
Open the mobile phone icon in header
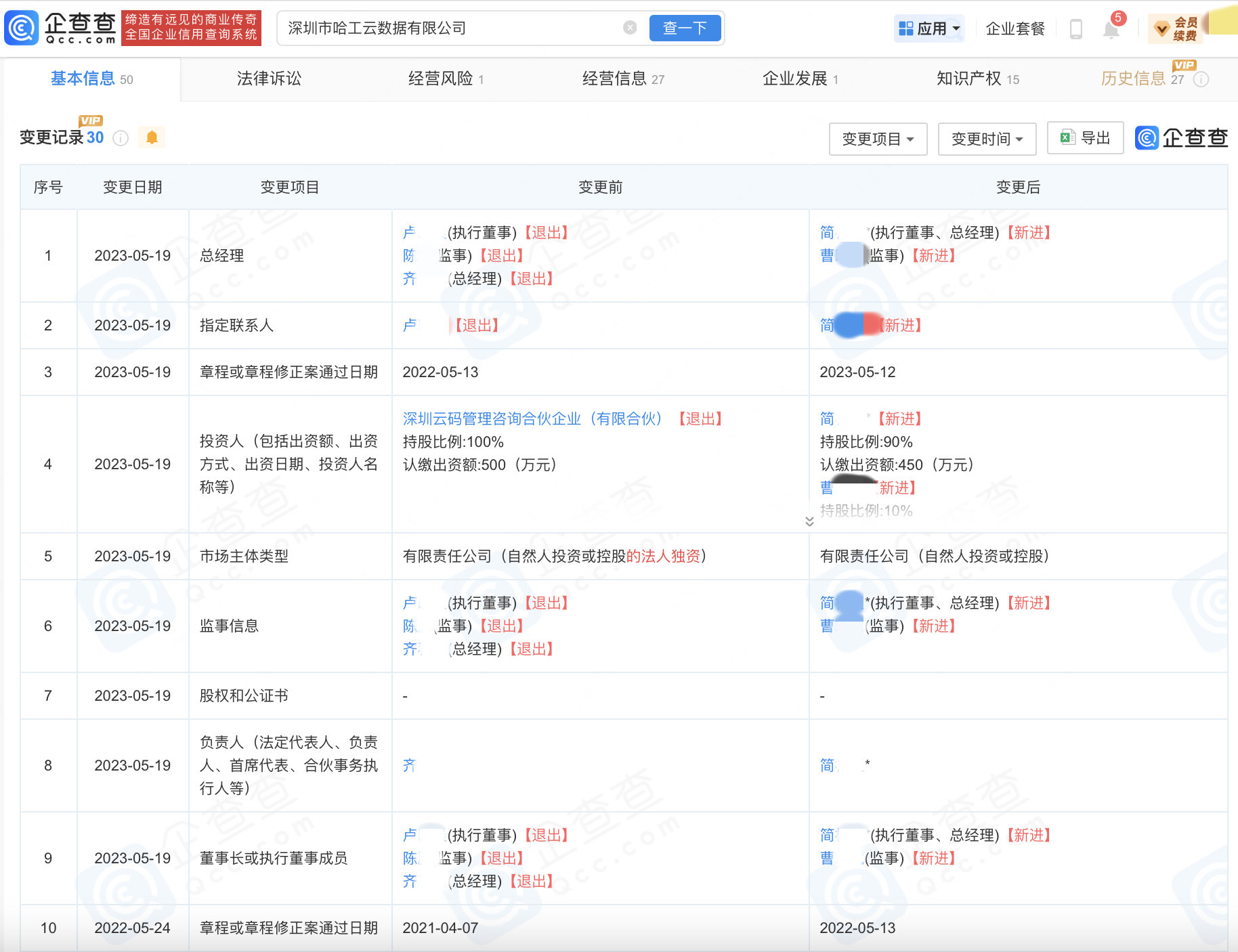pos(1075,28)
